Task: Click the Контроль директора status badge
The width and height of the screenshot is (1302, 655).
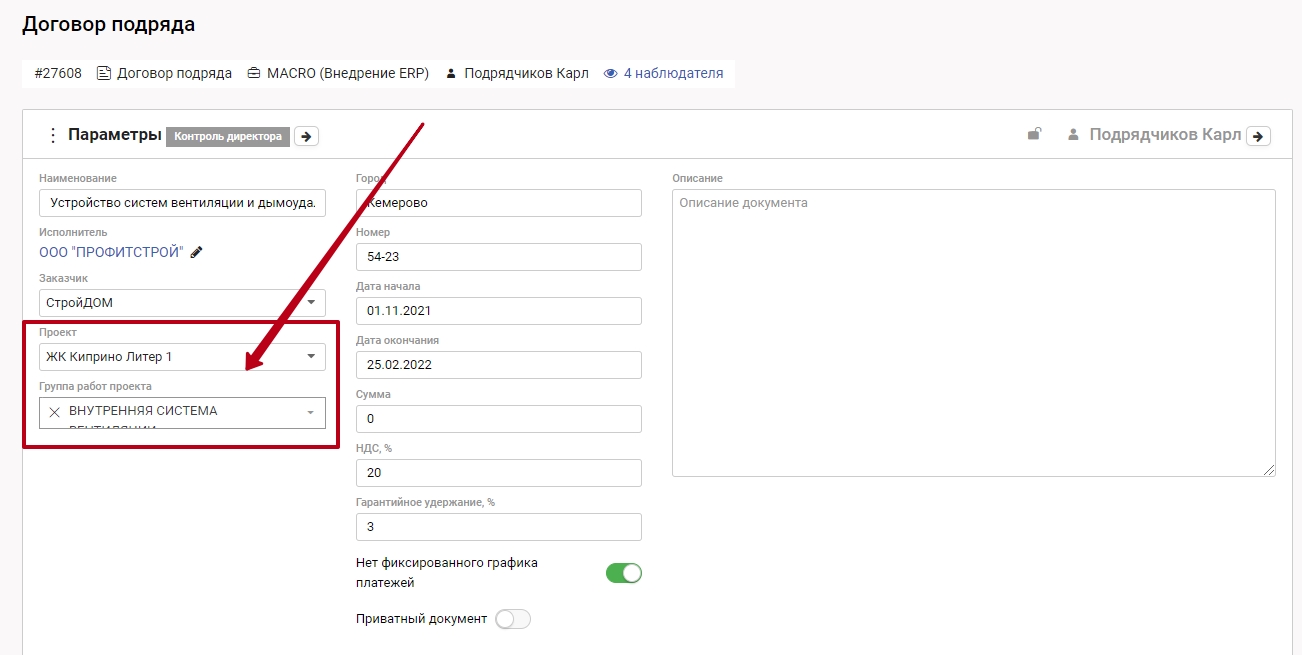Action: 228,136
